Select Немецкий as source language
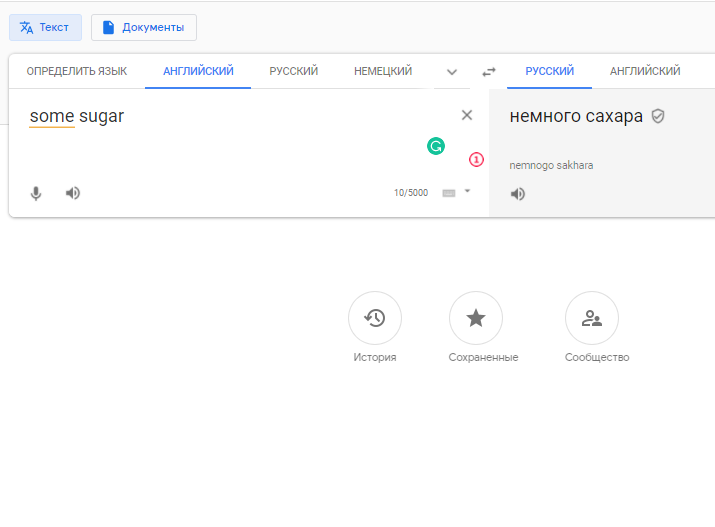The height and width of the screenshot is (527, 715). (383, 71)
